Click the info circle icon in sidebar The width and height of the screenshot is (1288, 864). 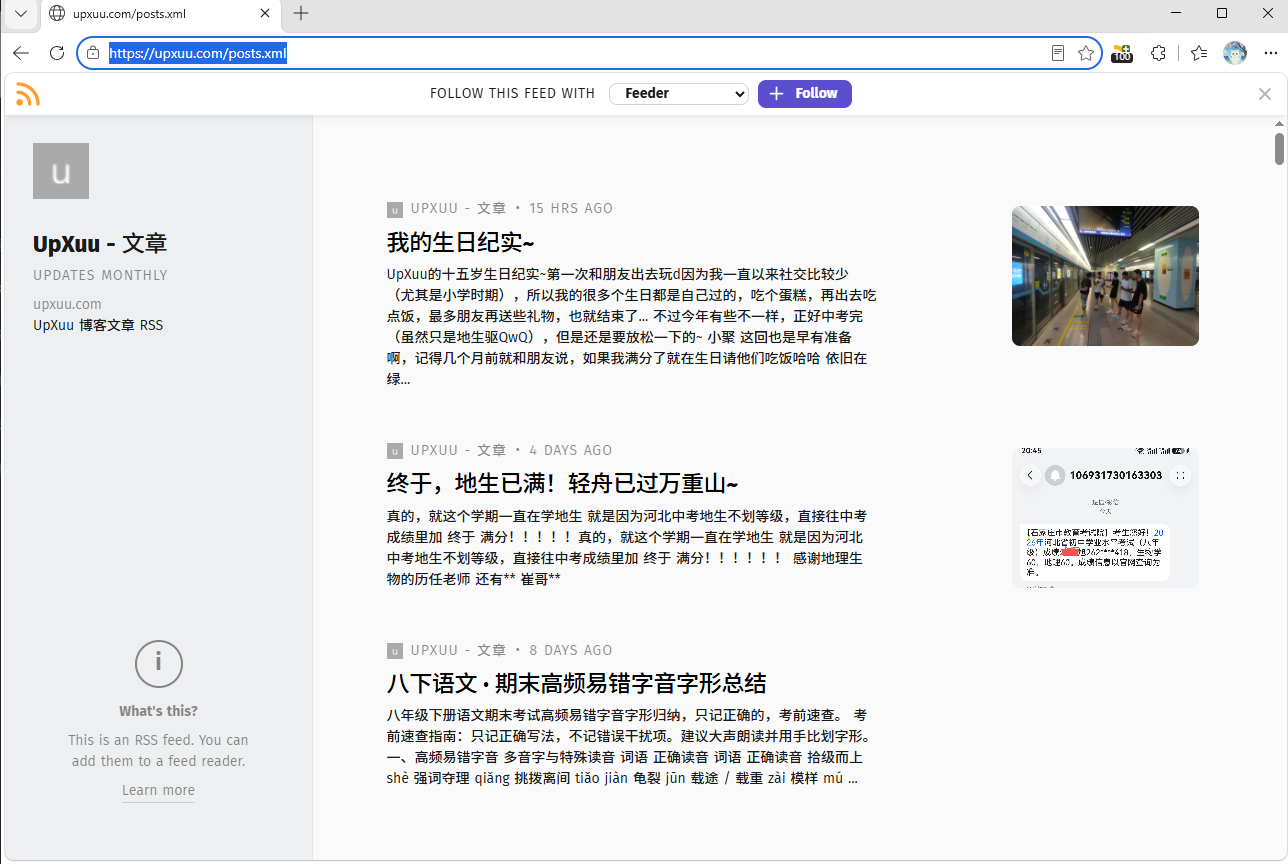(x=158, y=663)
